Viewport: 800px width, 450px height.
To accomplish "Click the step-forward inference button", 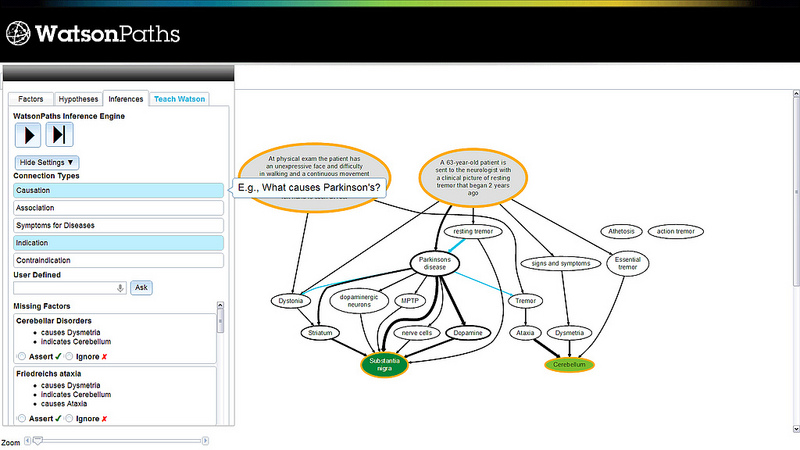I will (x=59, y=135).
